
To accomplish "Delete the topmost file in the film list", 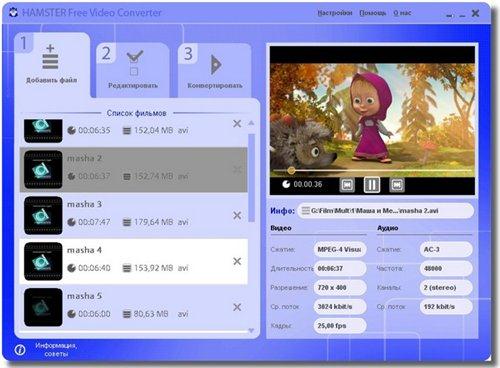I will click(237, 124).
